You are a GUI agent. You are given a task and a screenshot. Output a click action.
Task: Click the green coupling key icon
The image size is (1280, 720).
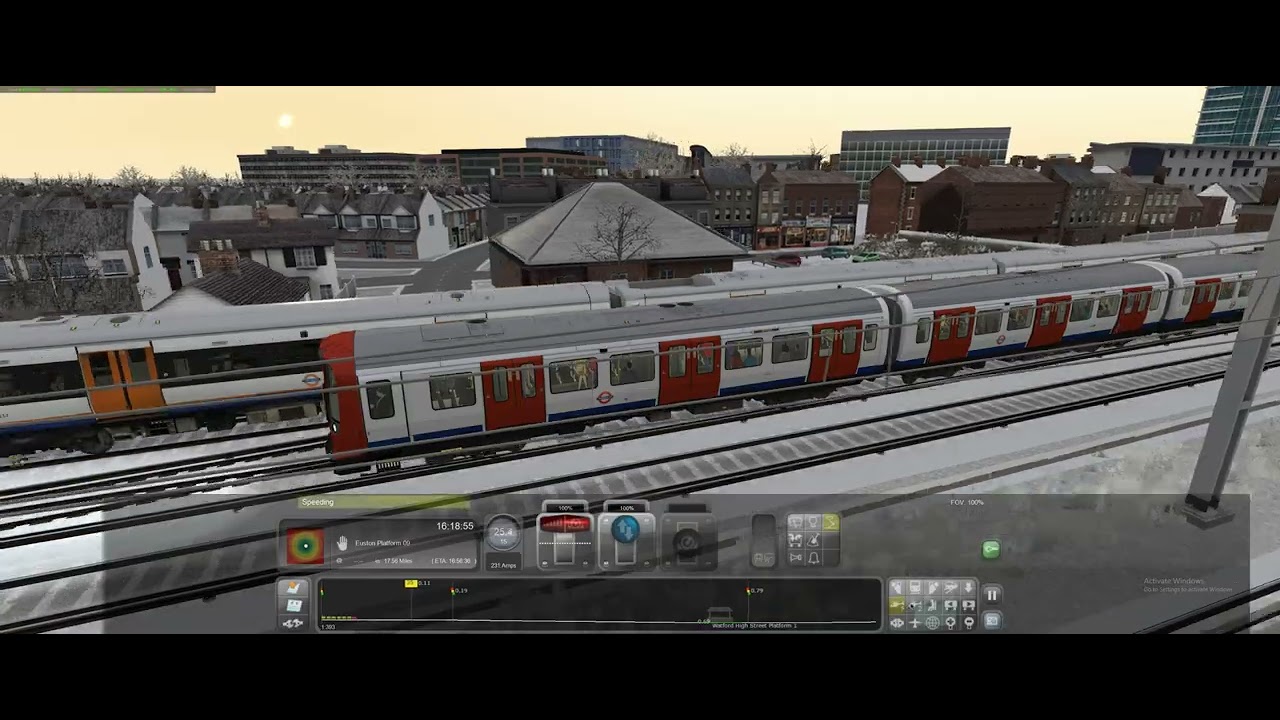click(990, 549)
